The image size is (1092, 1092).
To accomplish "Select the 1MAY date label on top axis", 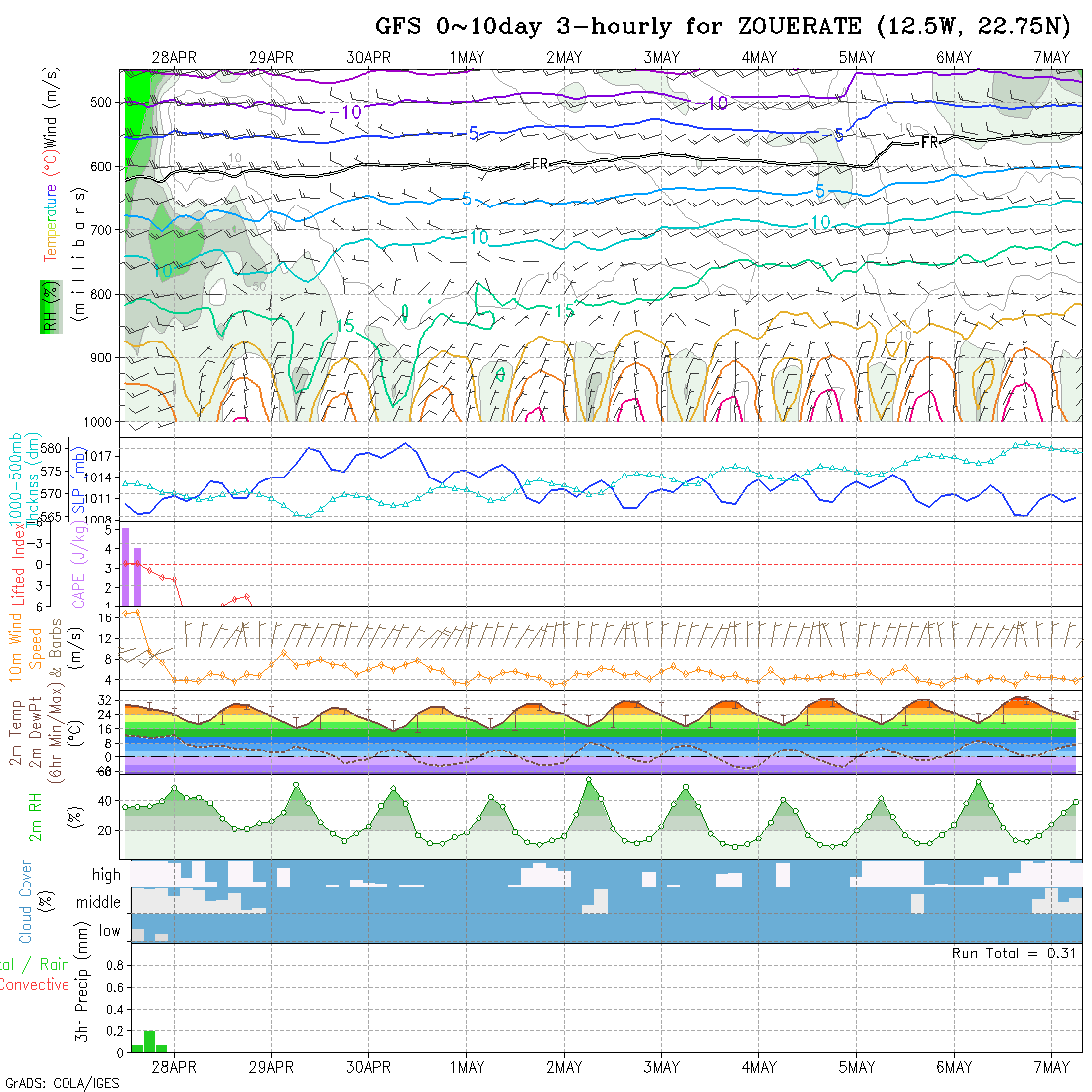I will [x=467, y=57].
